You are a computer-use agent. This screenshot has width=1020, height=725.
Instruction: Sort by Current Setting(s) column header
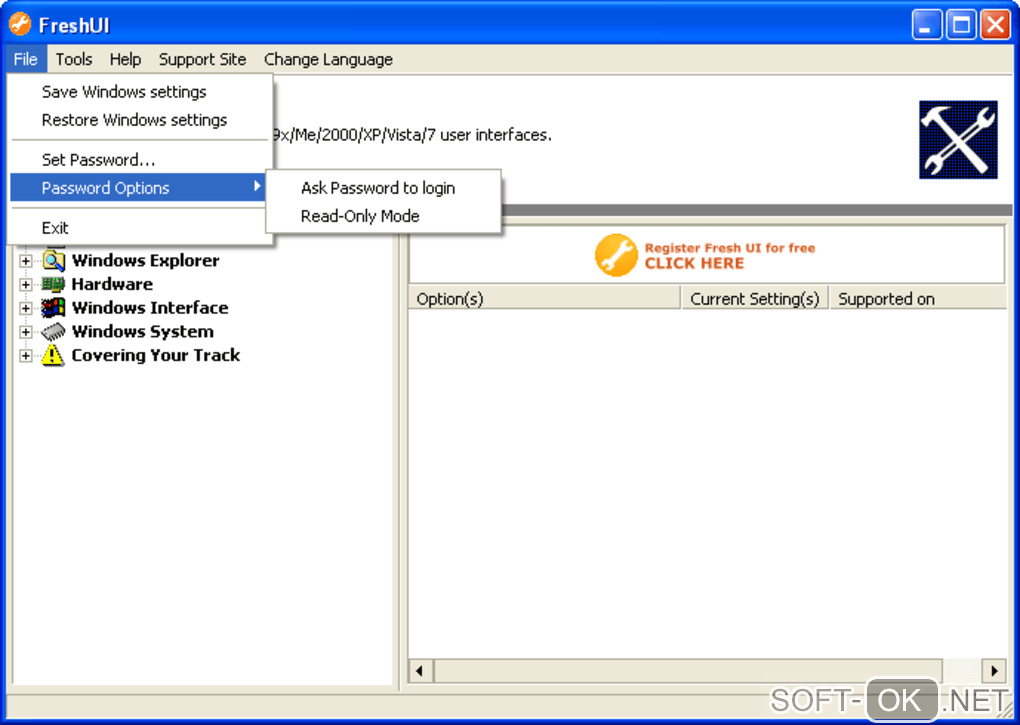click(755, 298)
